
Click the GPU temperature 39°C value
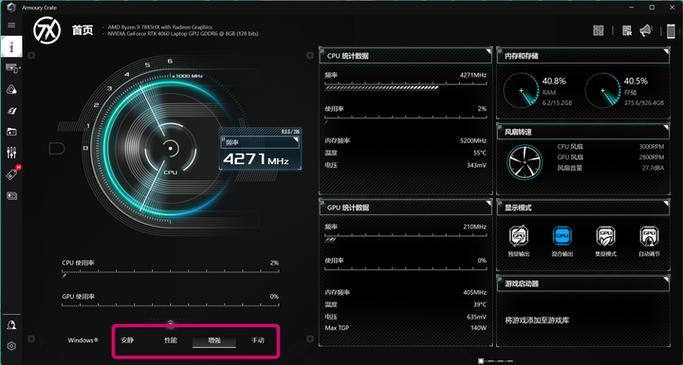[480, 304]
